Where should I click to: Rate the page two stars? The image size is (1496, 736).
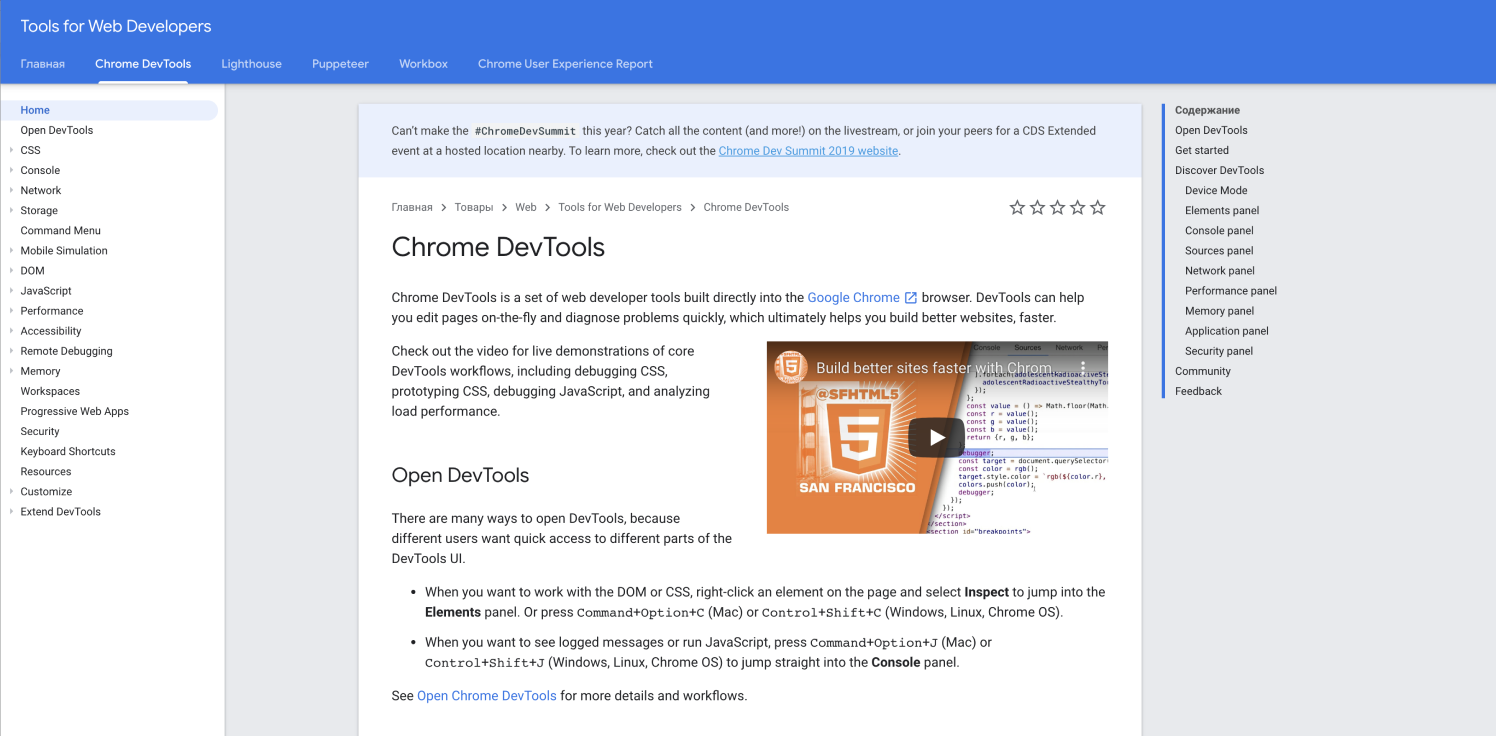(x=1037, y=208)
